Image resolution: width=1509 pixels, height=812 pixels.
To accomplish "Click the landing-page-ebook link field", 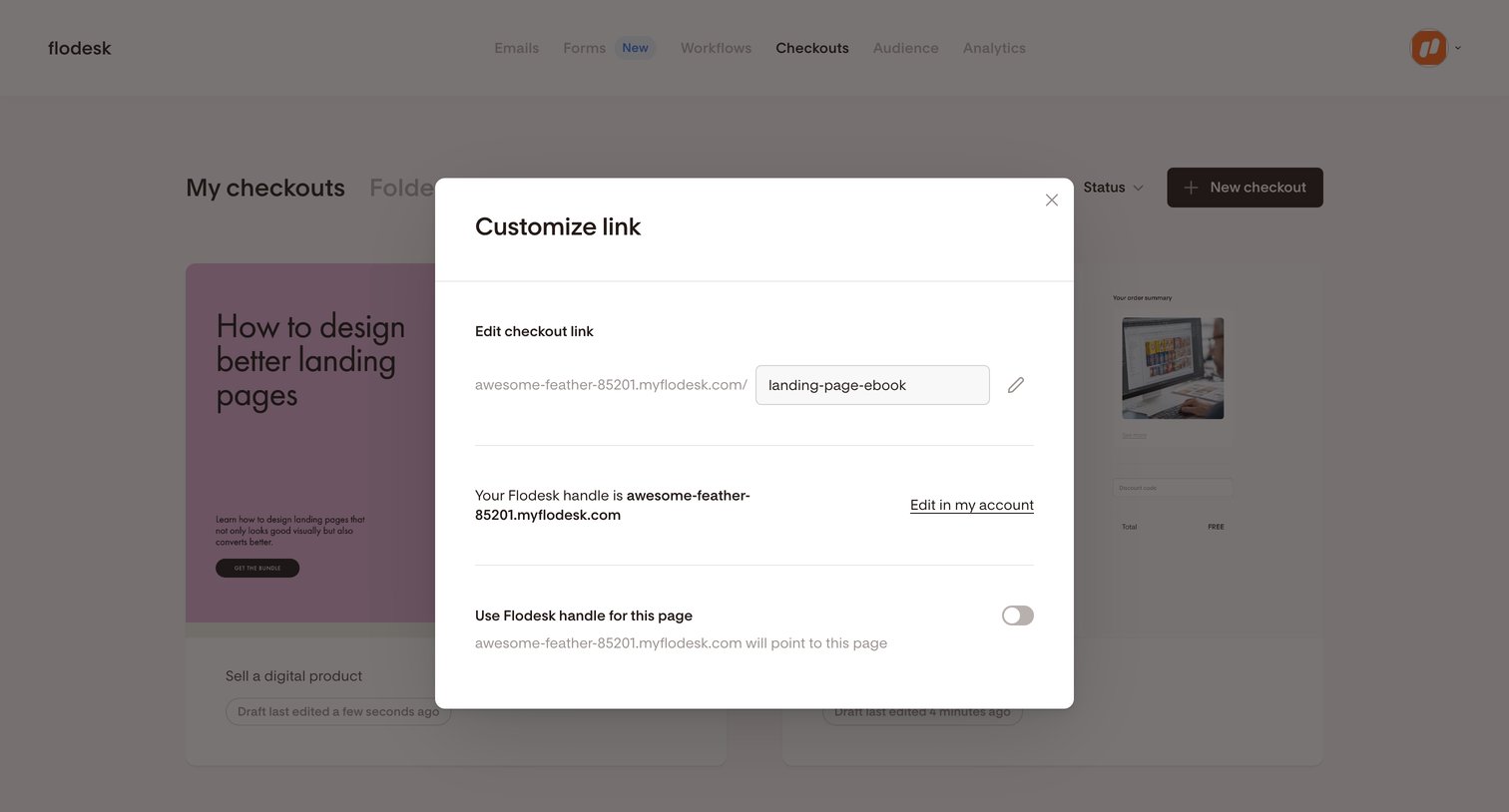I will (x=872, y=385).
